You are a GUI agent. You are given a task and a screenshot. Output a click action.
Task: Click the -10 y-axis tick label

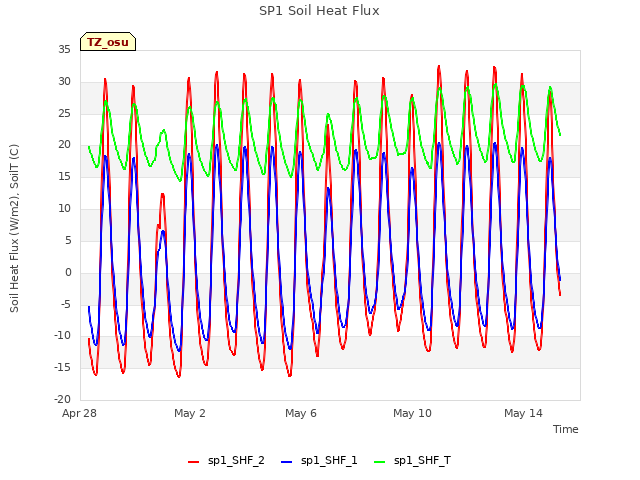click(62, 336)
